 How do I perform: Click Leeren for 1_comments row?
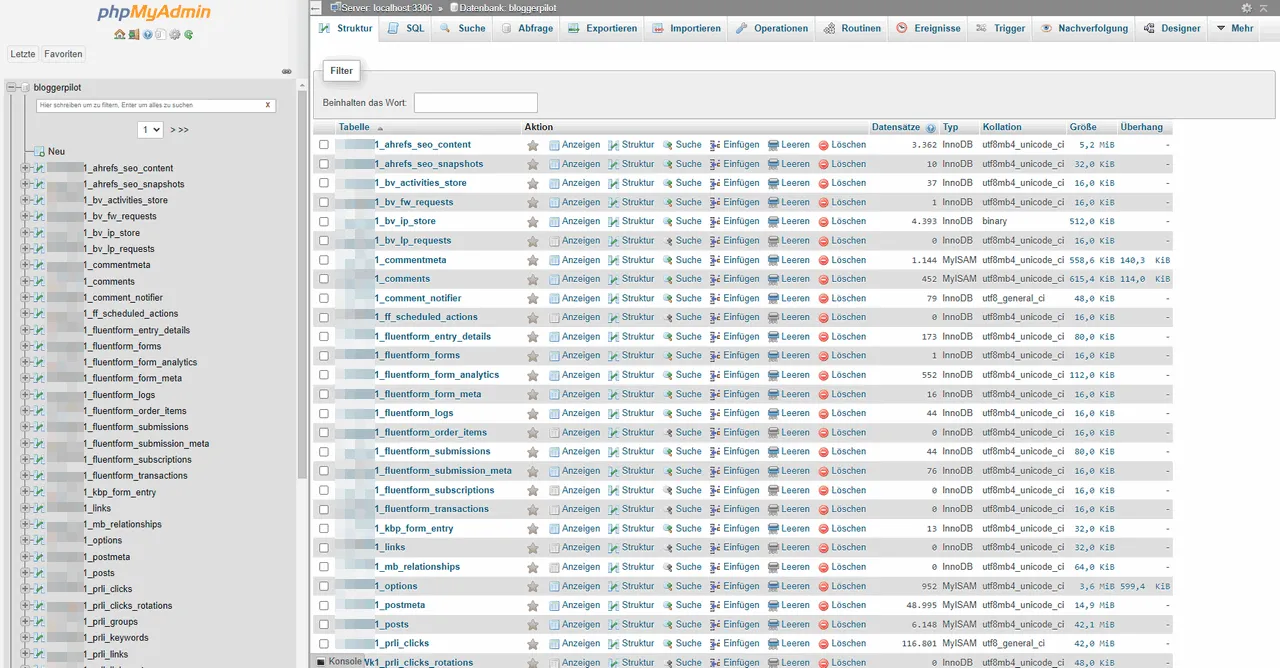click(788, 279)
